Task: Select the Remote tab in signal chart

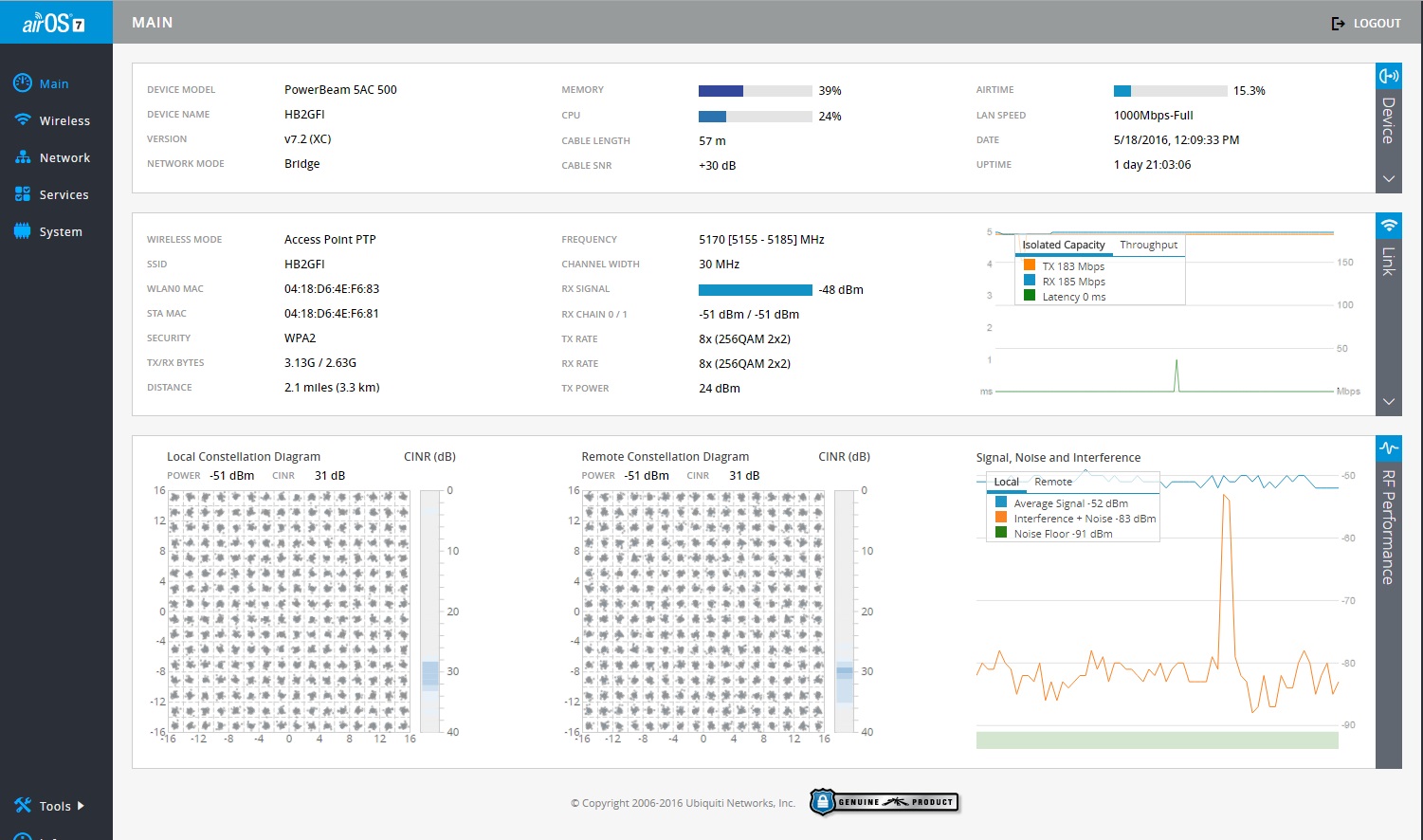Action: pyautogui.click(x=1052, y=482)
